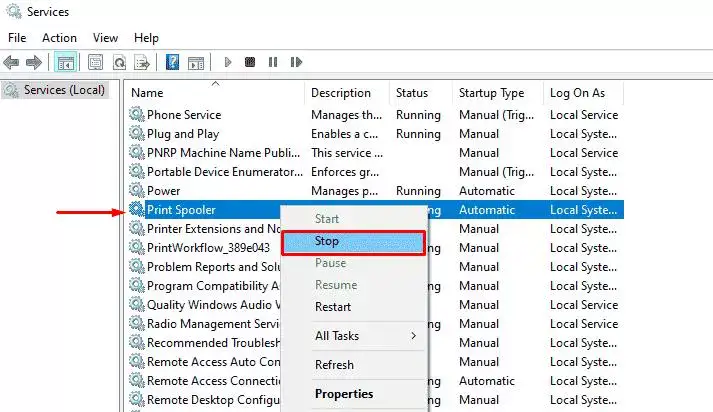Click Running status of Phone Service

tap(418, 115)
